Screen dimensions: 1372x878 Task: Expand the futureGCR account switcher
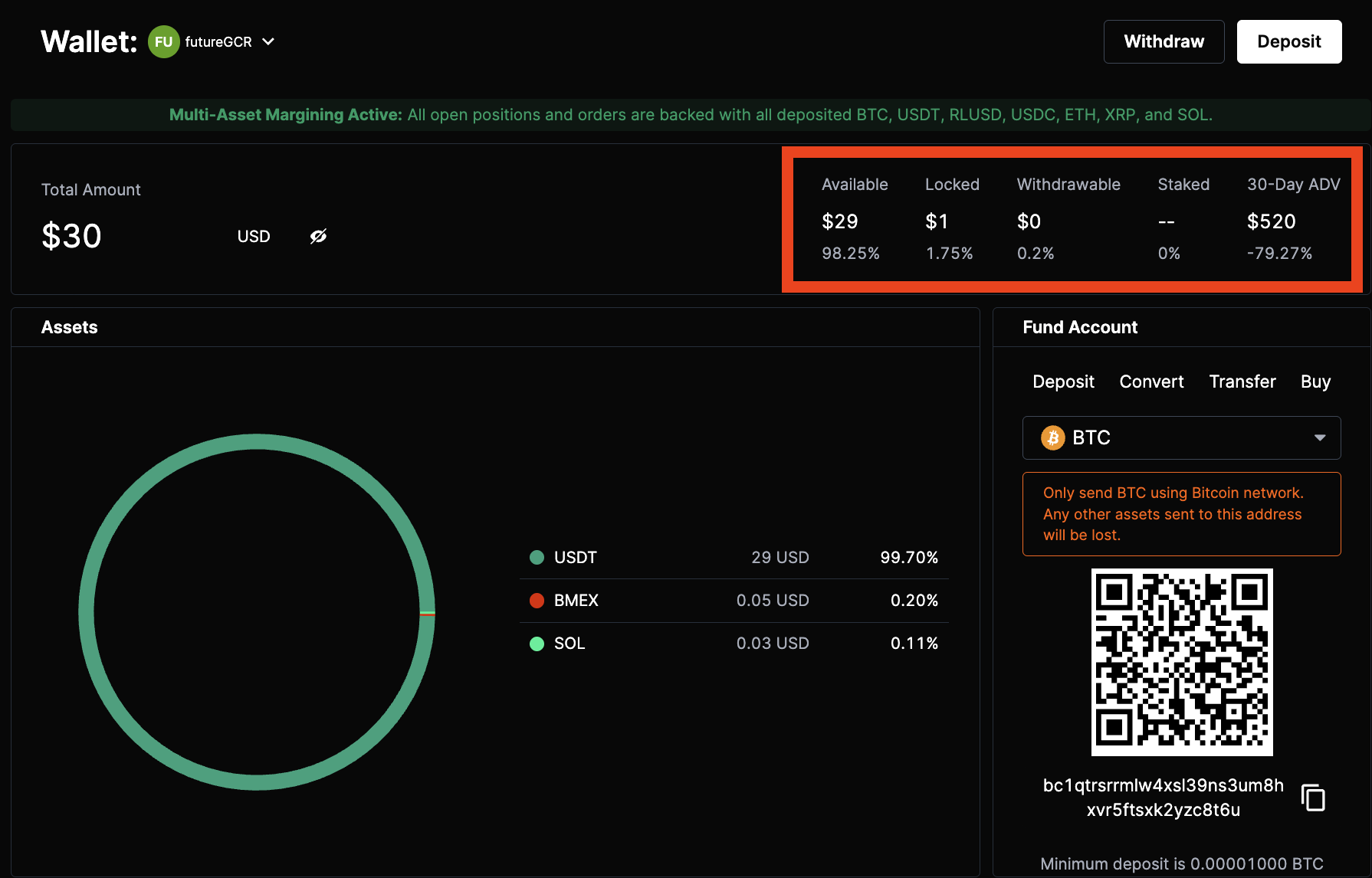tap(268, 41)
